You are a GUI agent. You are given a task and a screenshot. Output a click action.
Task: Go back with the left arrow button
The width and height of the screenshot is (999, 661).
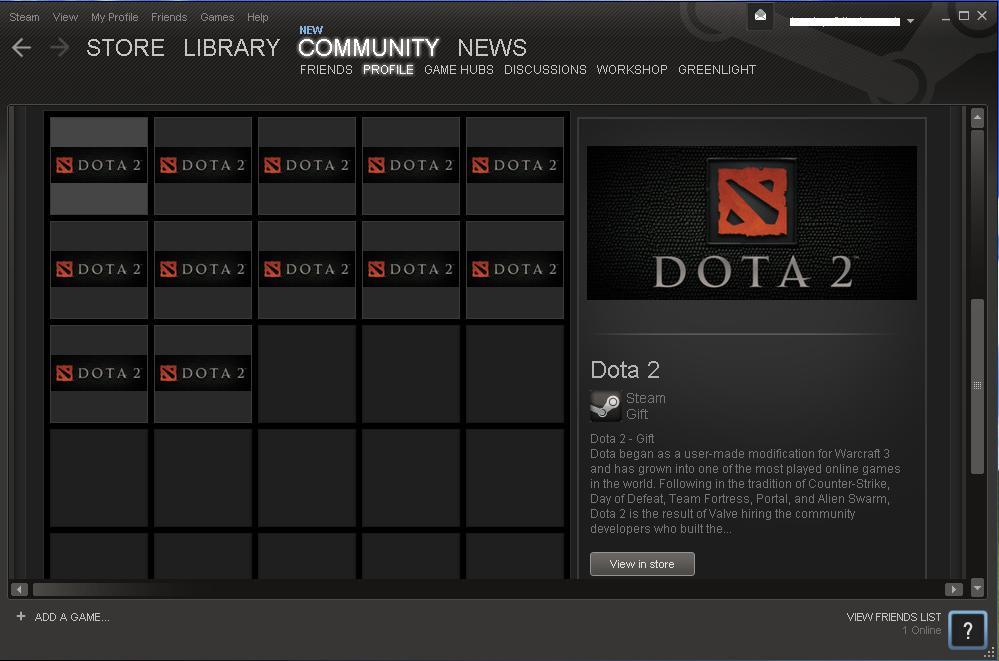(22, 47)
